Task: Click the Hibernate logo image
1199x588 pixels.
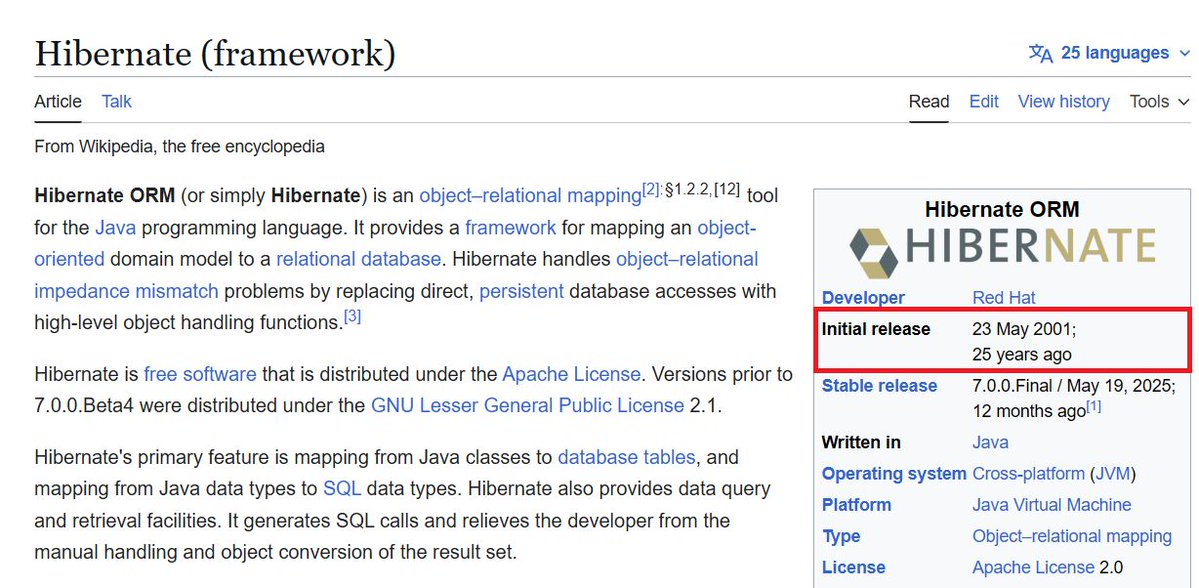Action: pyautogui.click(x=1002, y=251)
